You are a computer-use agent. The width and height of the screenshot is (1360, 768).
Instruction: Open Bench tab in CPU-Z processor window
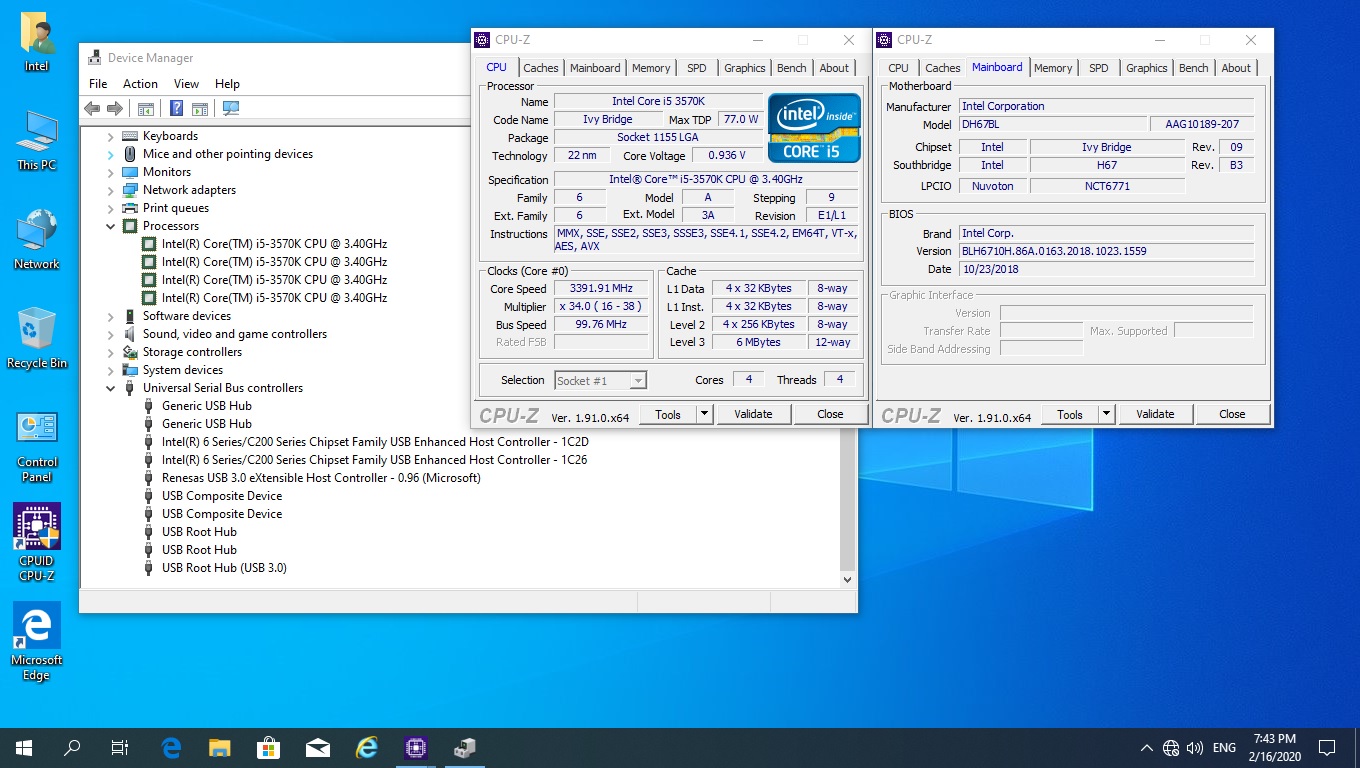pyautogui.click(x=792, y=68)
